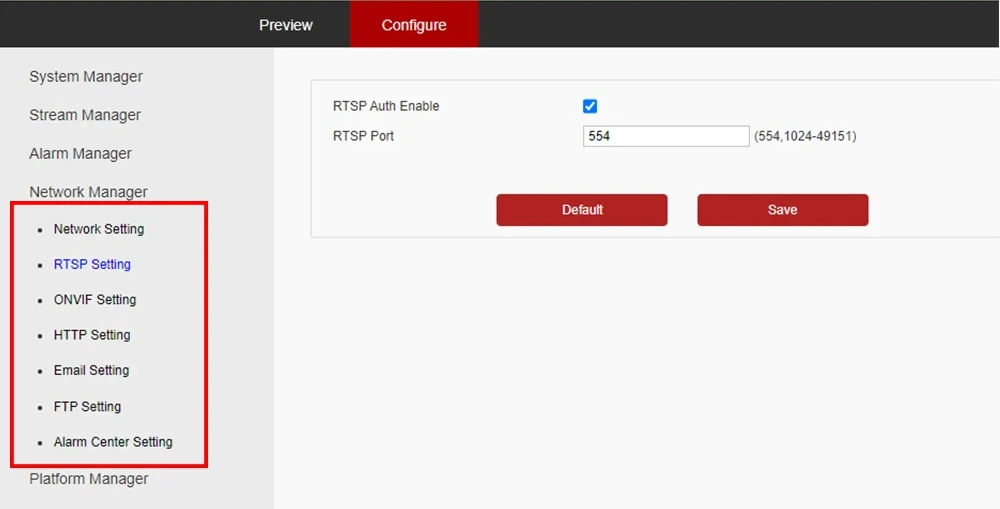Go to ONVIF Setting
Image resolution: width=1000 pixels, height=509 pixels.
click(95, 300)
